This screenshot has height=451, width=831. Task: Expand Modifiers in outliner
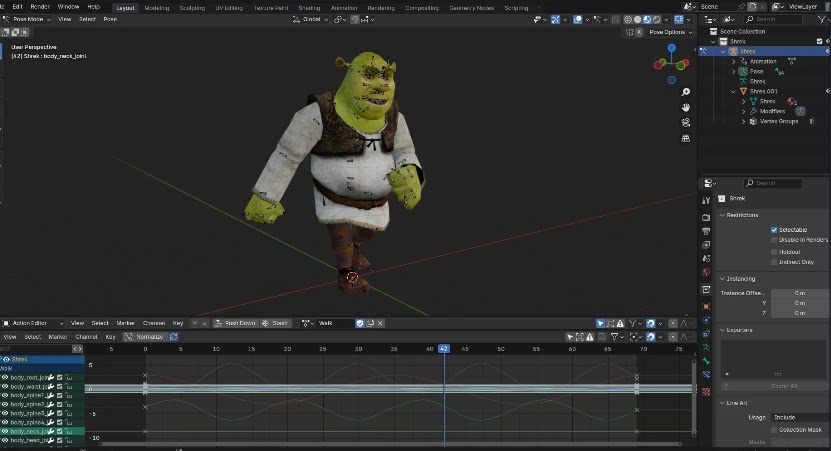(x=744, y=111)
